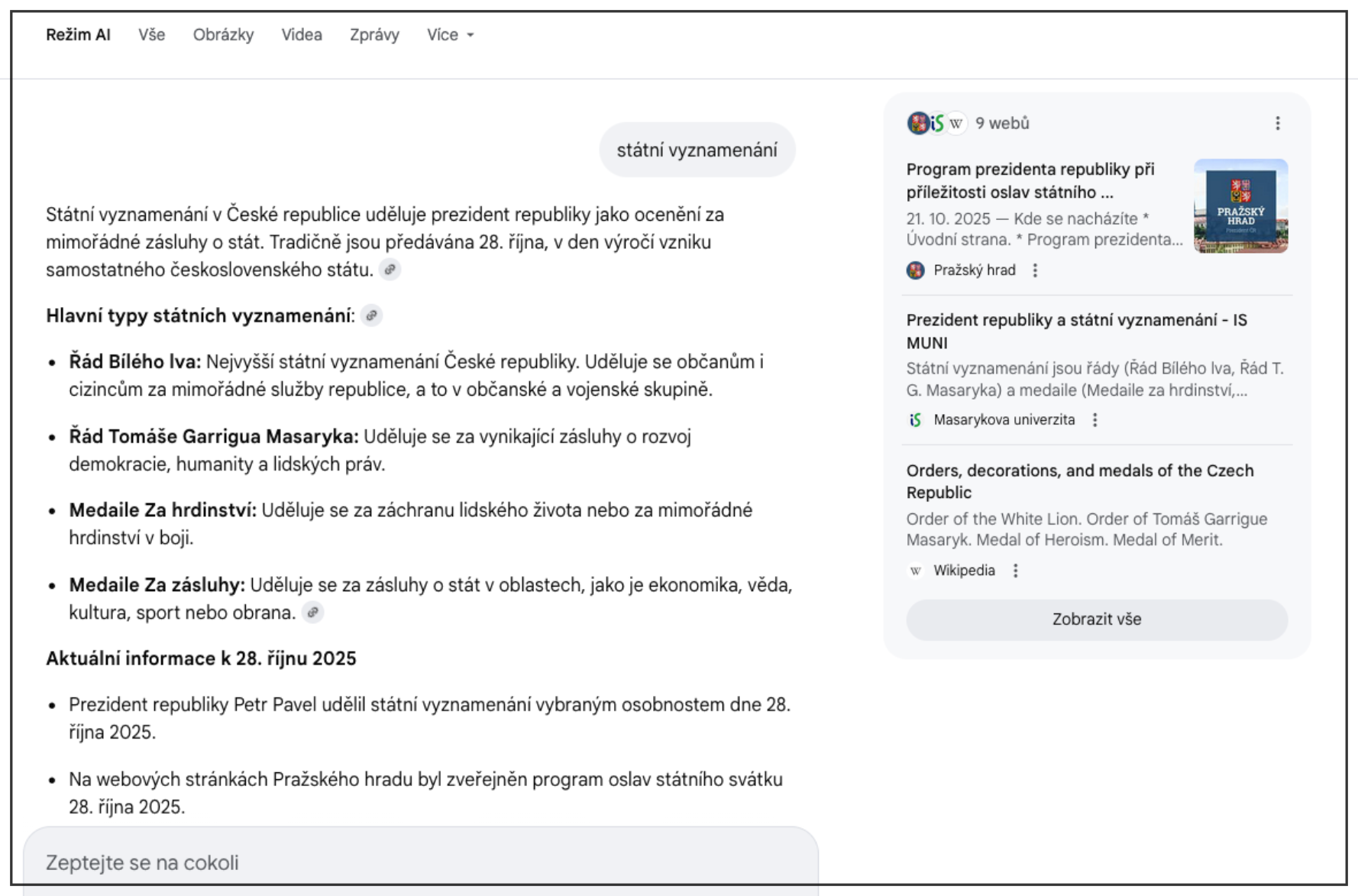Open "Prezident republiky a státní vyznamenání" link
Viewport: 1358px width, 896px height.
1076,331
